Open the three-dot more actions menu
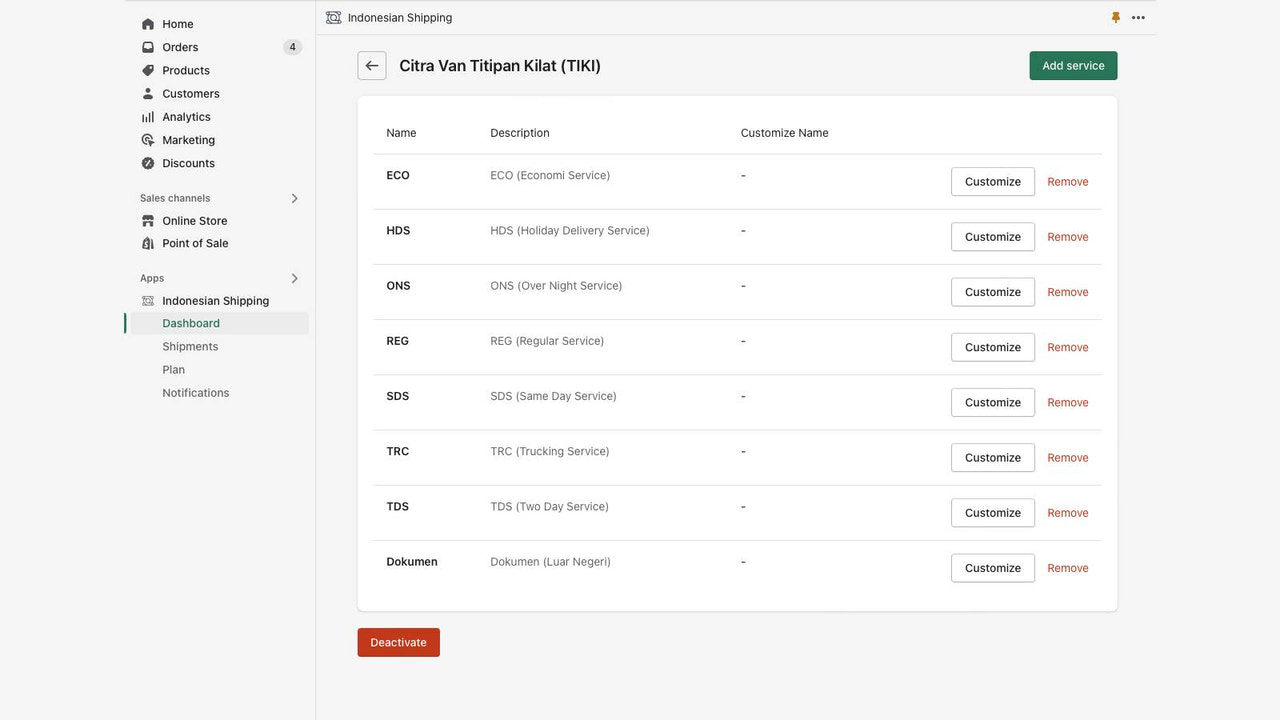 (1138, 18)
